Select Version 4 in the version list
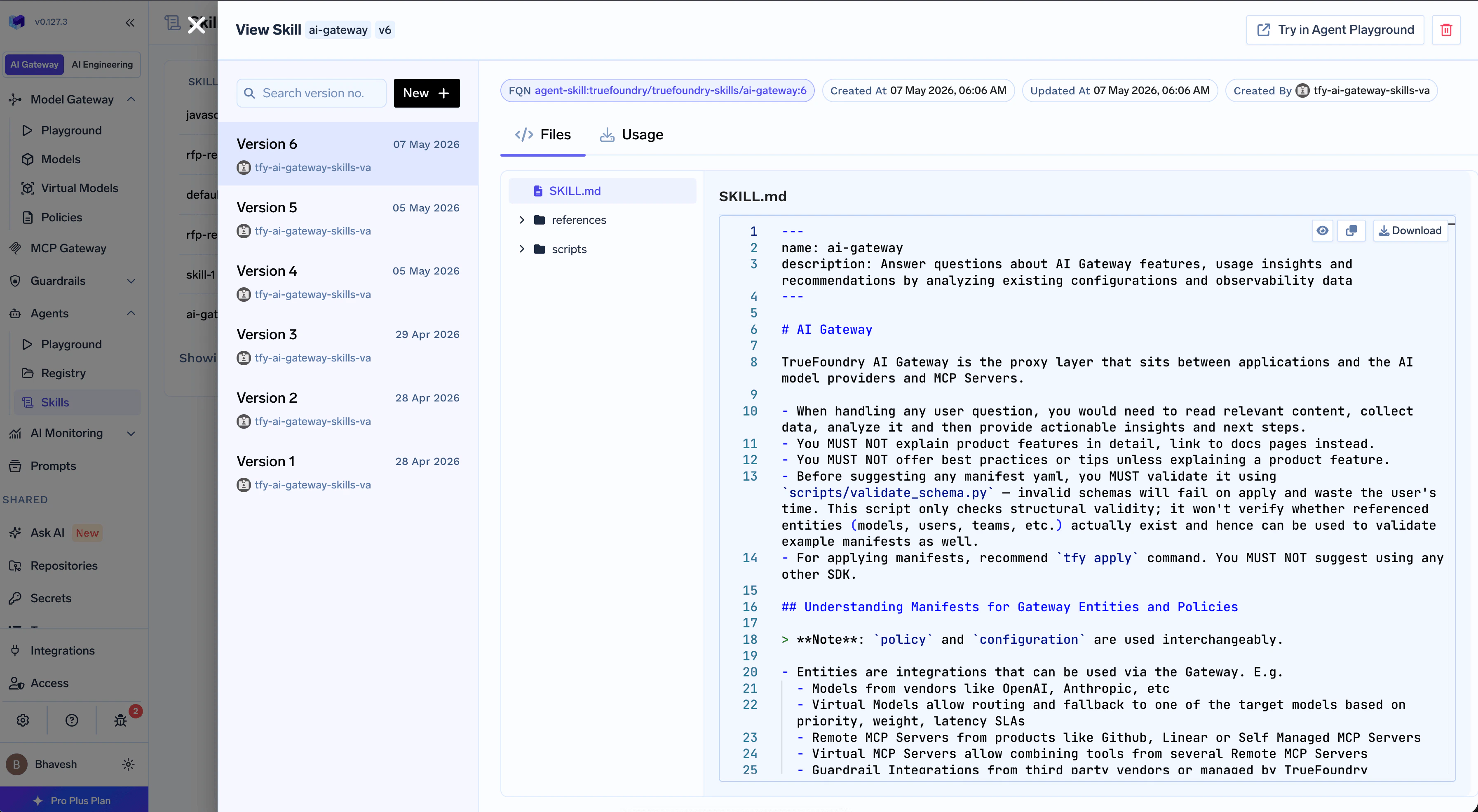1478x812 pixels. (x=348, y=281)
